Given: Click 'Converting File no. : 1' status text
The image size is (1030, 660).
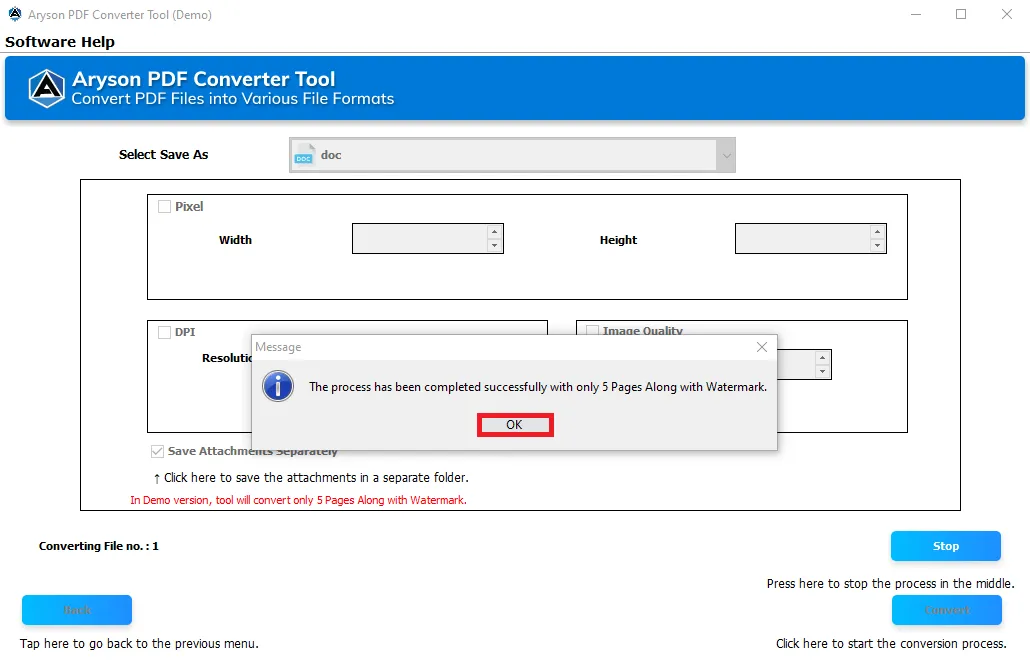Looking at the screenshot, I should point(99,546).
